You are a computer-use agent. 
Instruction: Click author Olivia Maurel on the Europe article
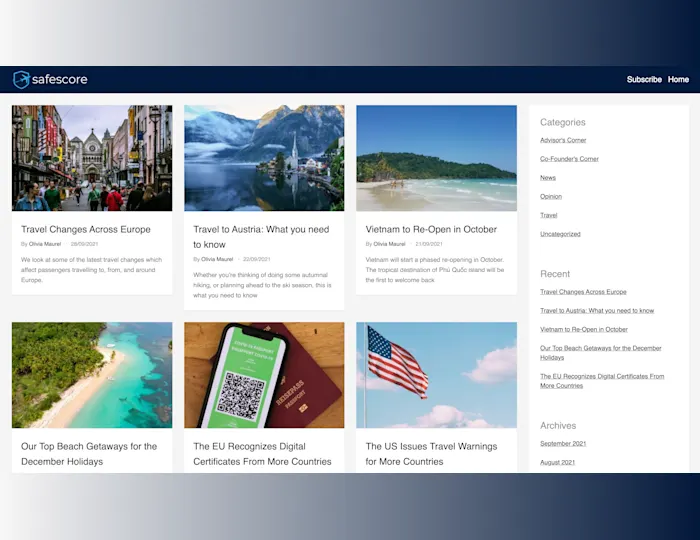(45, 244)
